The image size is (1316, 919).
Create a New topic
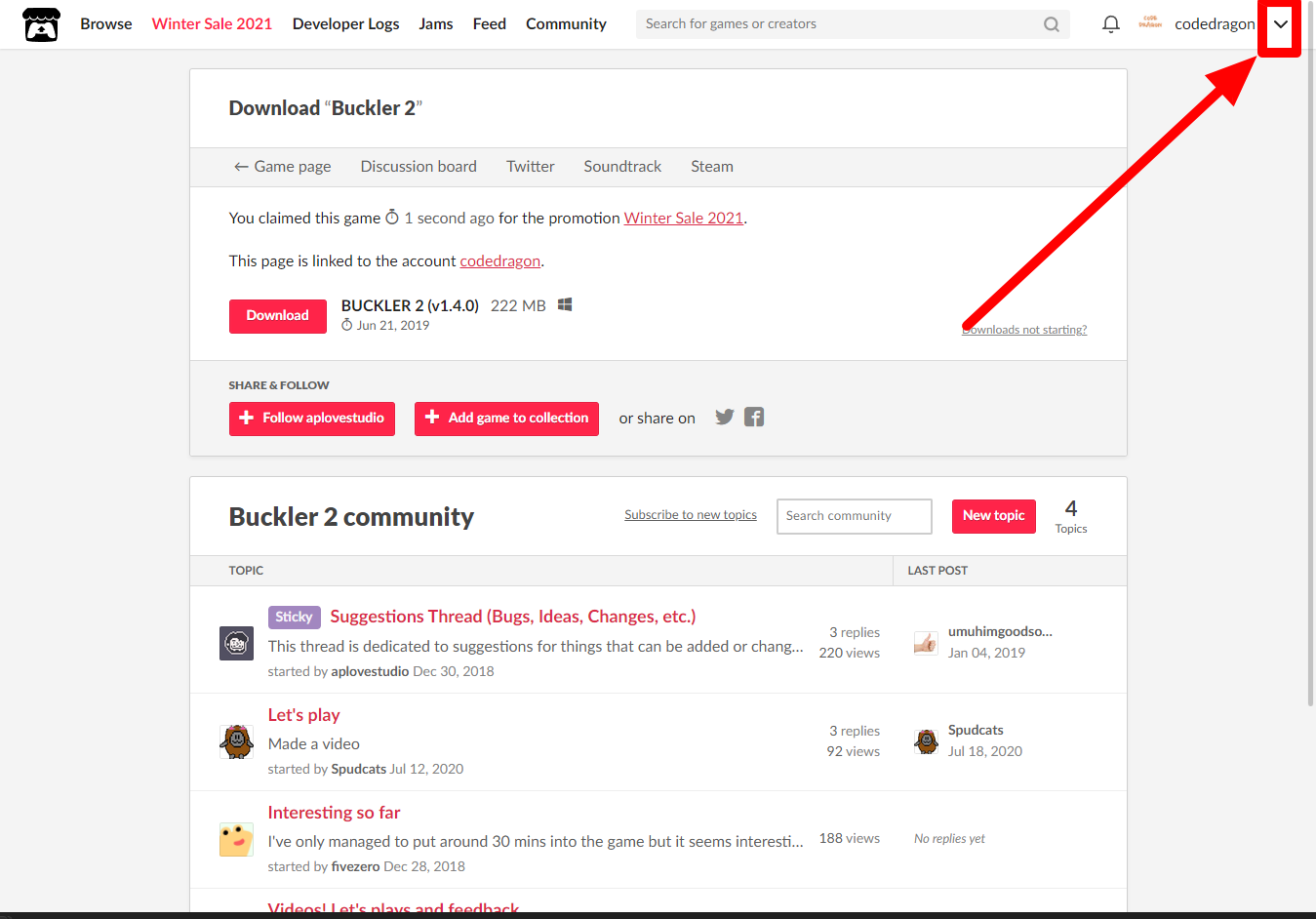[993, 516]
